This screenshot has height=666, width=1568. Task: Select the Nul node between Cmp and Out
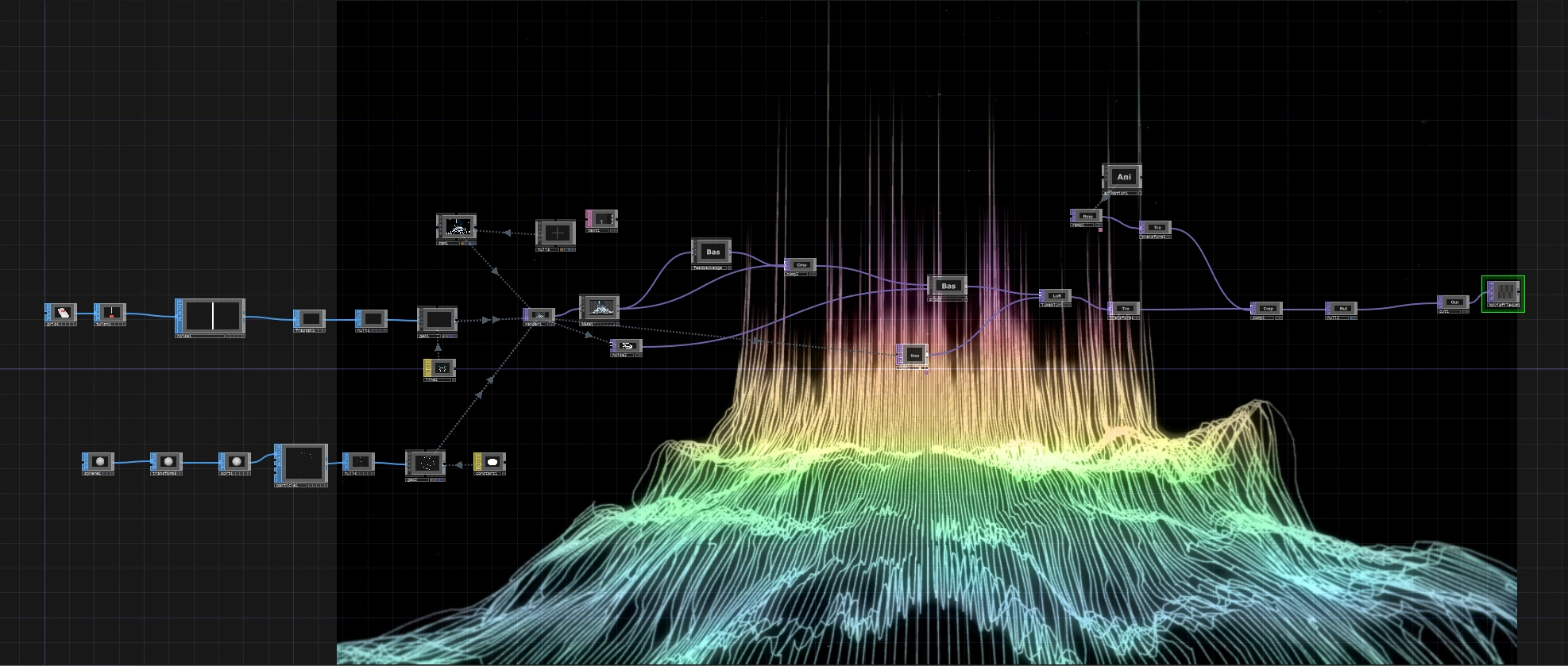tap(1343, 308)
